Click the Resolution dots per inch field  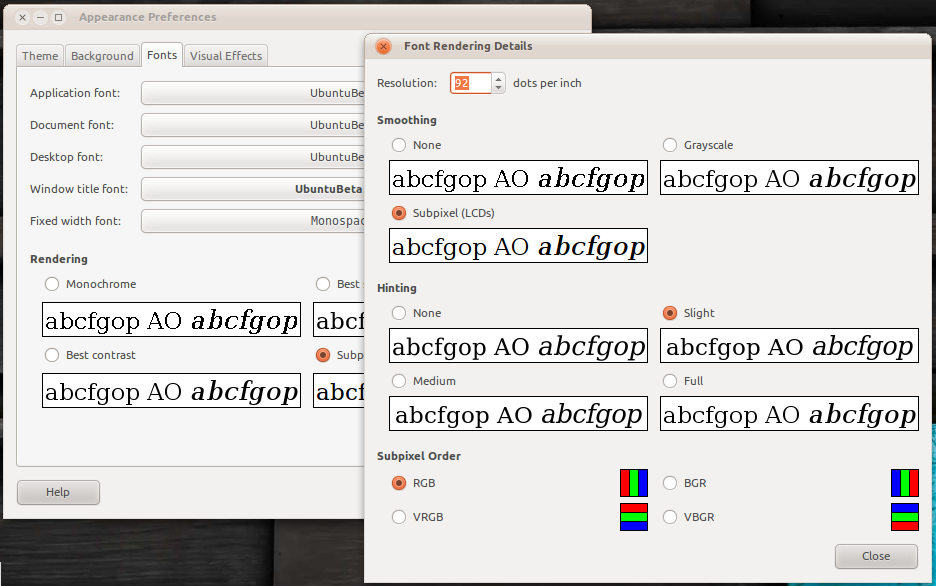coord(470,83)
